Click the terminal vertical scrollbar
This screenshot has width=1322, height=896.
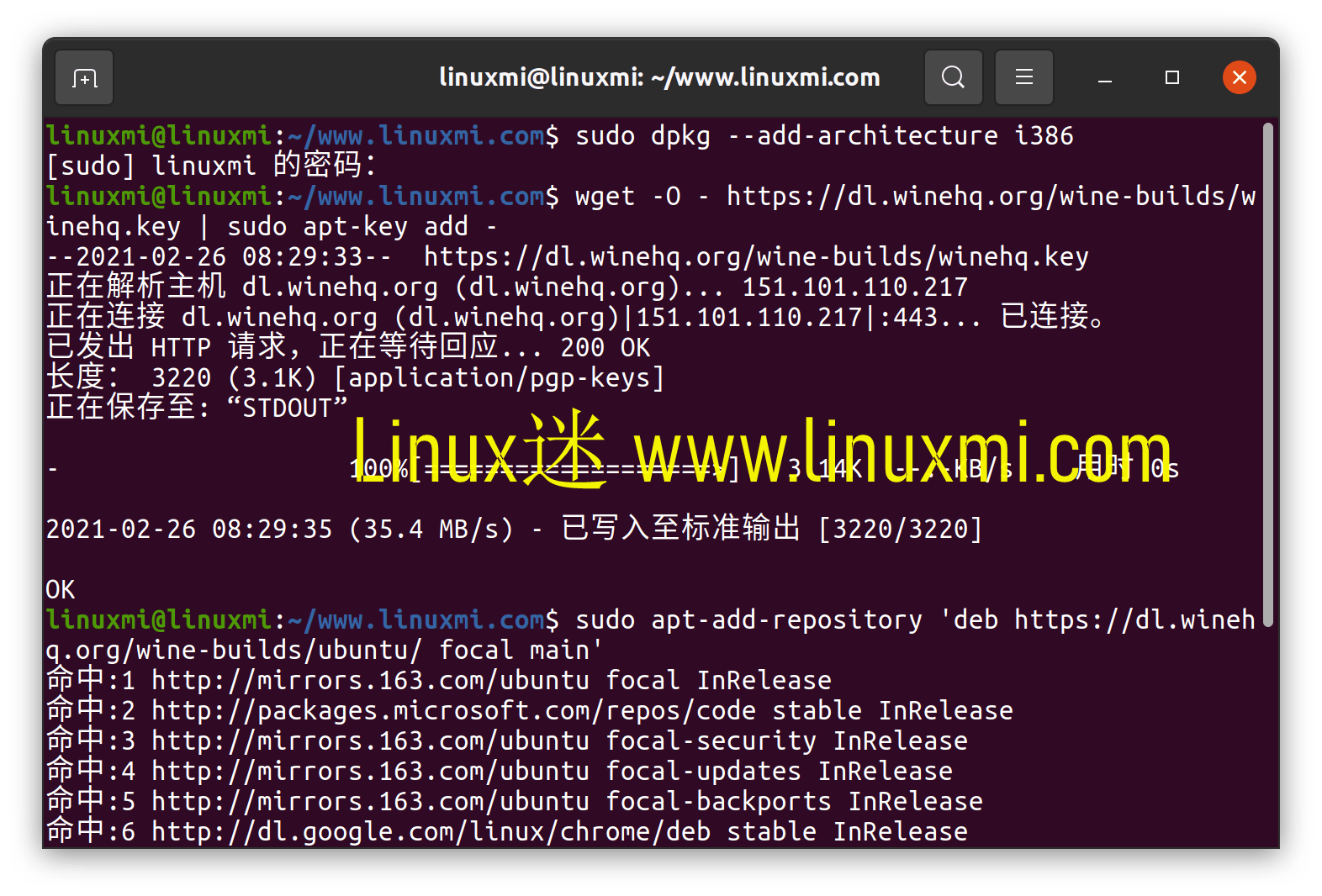(x=1268, y=374)
